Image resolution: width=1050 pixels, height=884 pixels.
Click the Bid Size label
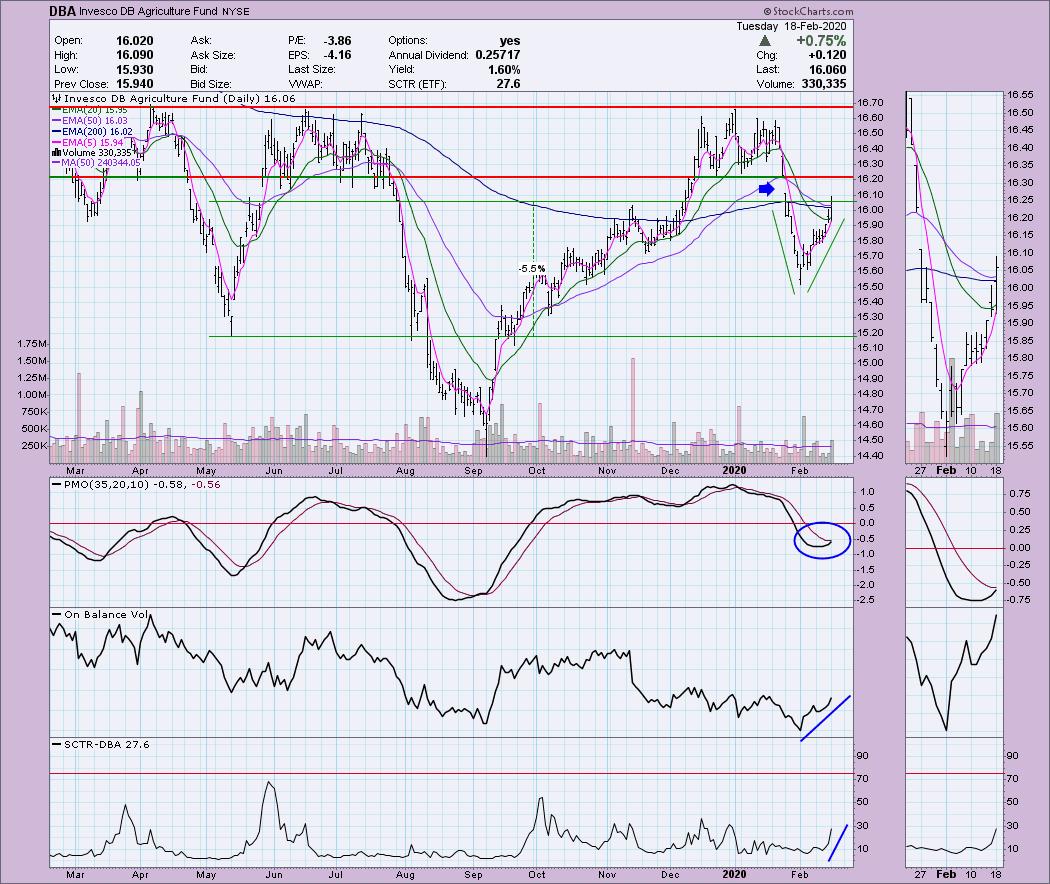point(211,84)
